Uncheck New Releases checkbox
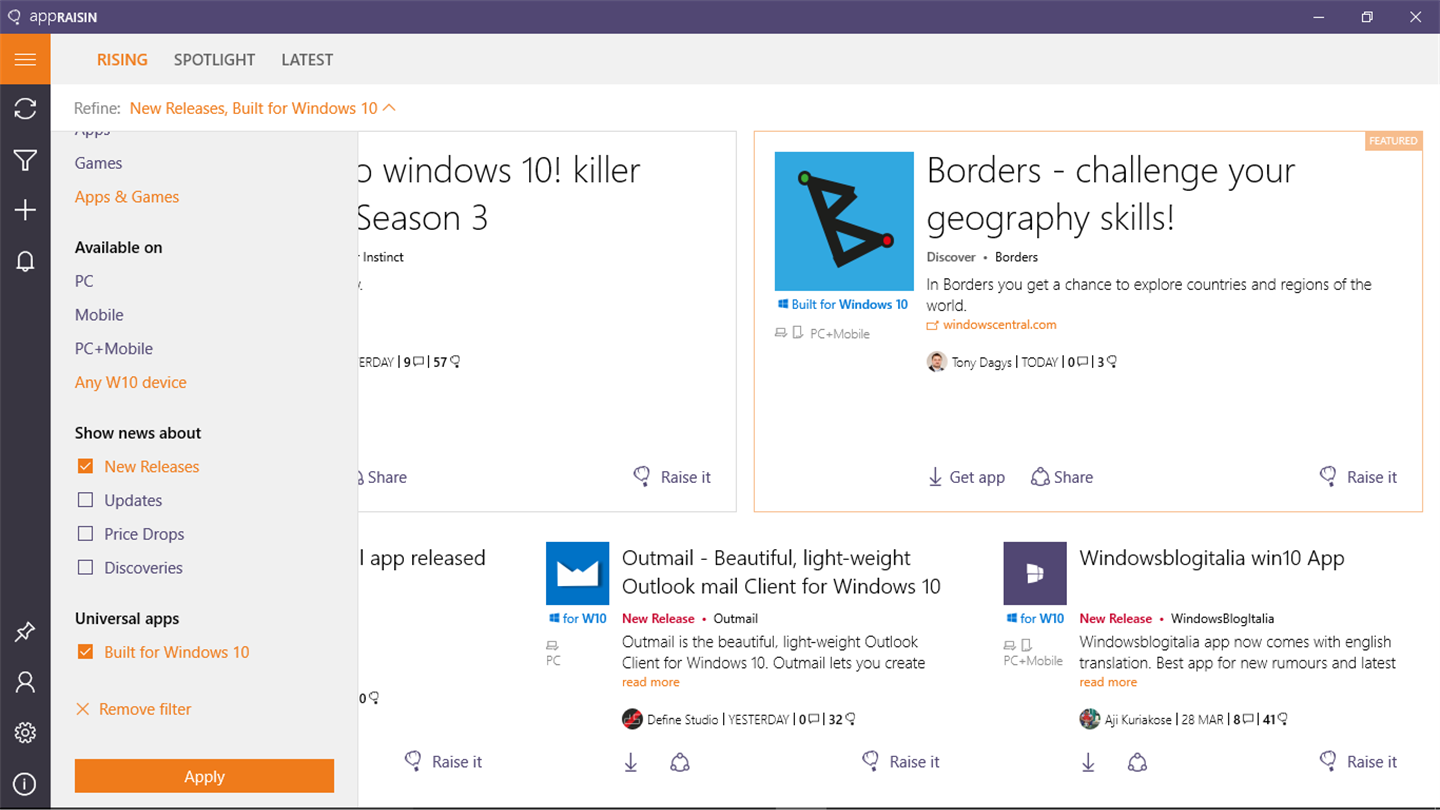 point(85,466)
